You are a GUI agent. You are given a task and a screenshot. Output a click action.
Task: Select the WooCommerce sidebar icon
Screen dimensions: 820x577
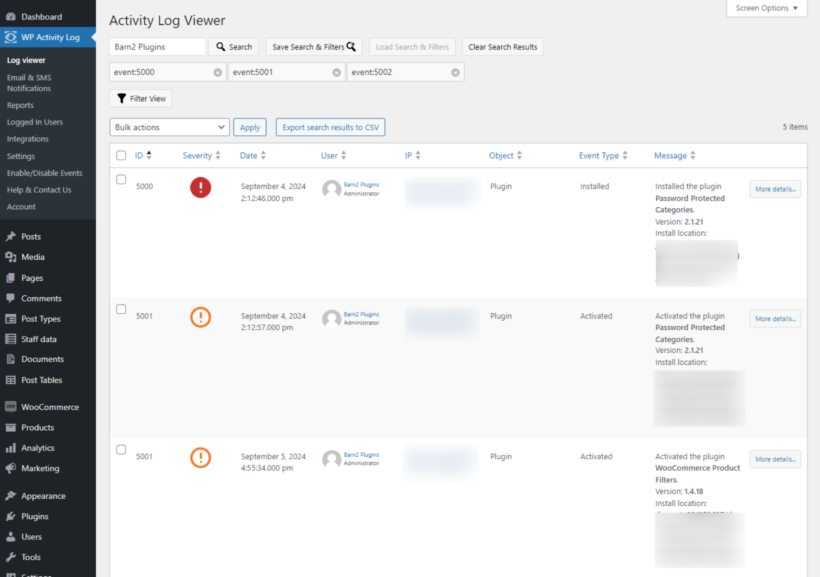(x=12, y=406)
